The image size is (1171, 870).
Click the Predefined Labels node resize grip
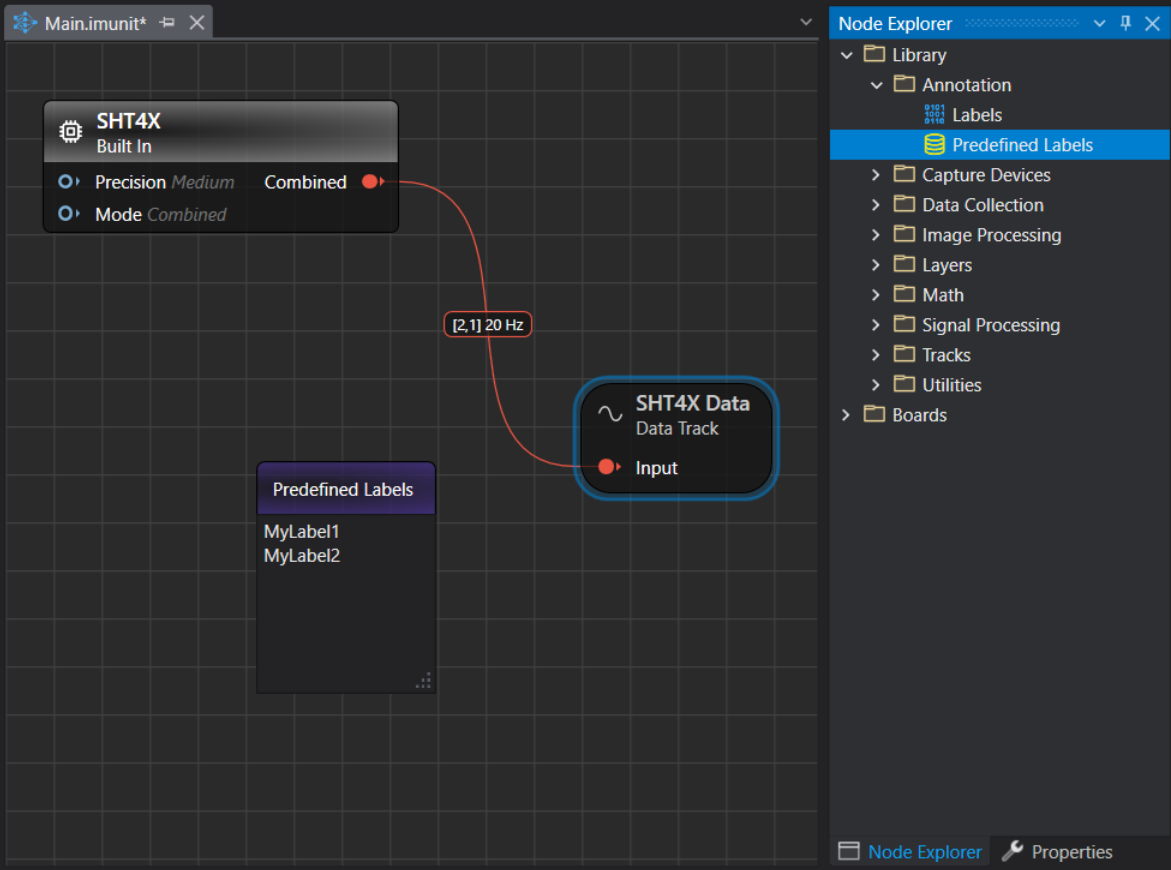pos(424,681)
